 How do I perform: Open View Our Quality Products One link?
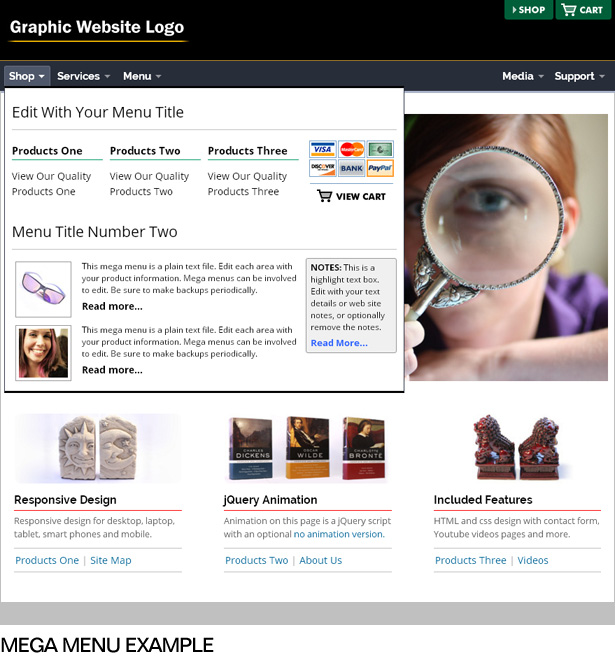pos(51,184)
